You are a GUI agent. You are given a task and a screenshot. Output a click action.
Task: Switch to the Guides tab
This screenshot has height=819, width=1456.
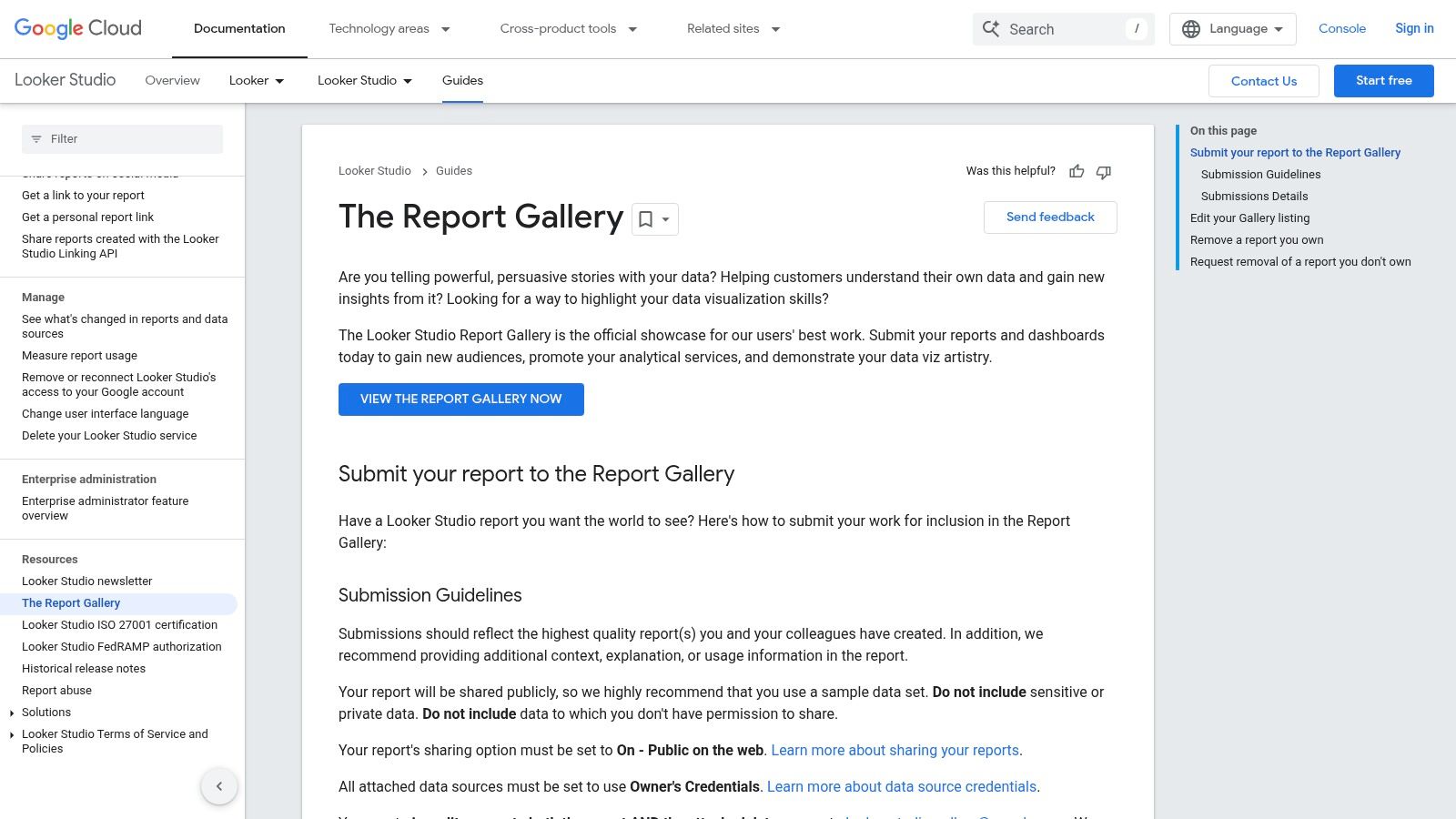coord(462,80)
